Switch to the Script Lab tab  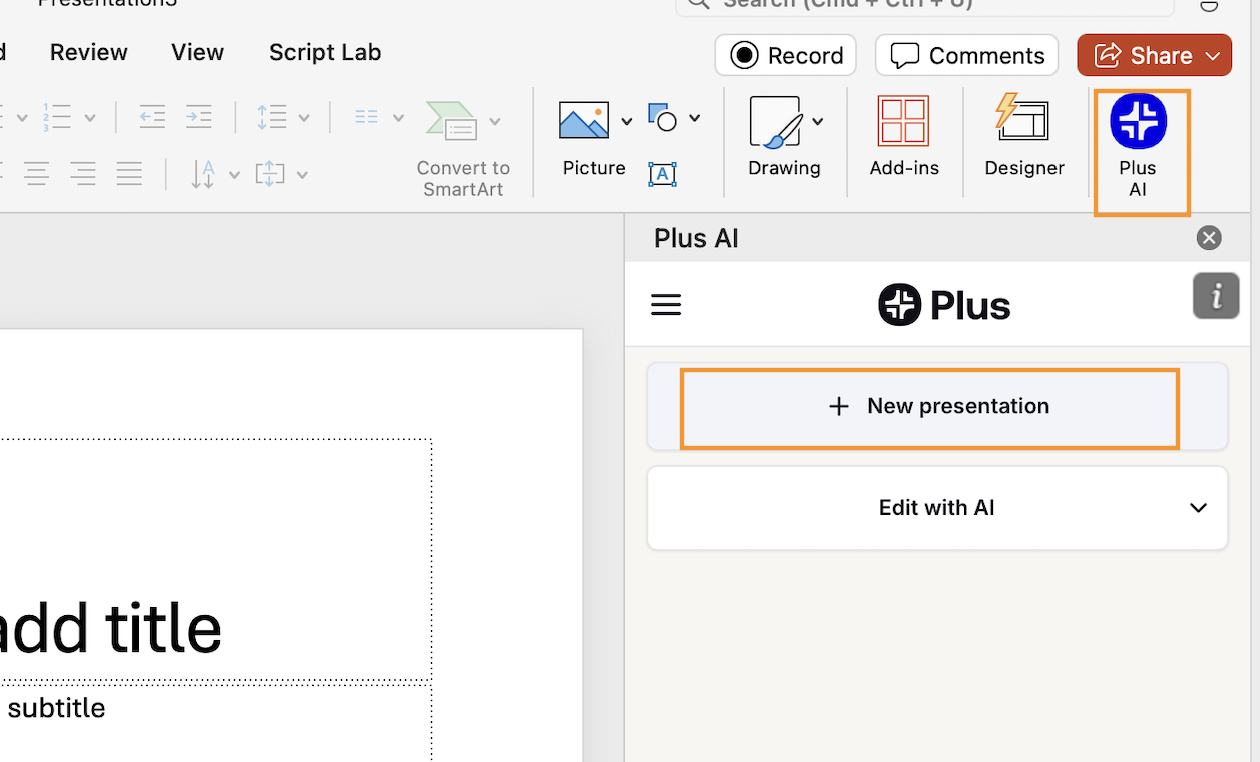tap(324, 53)
